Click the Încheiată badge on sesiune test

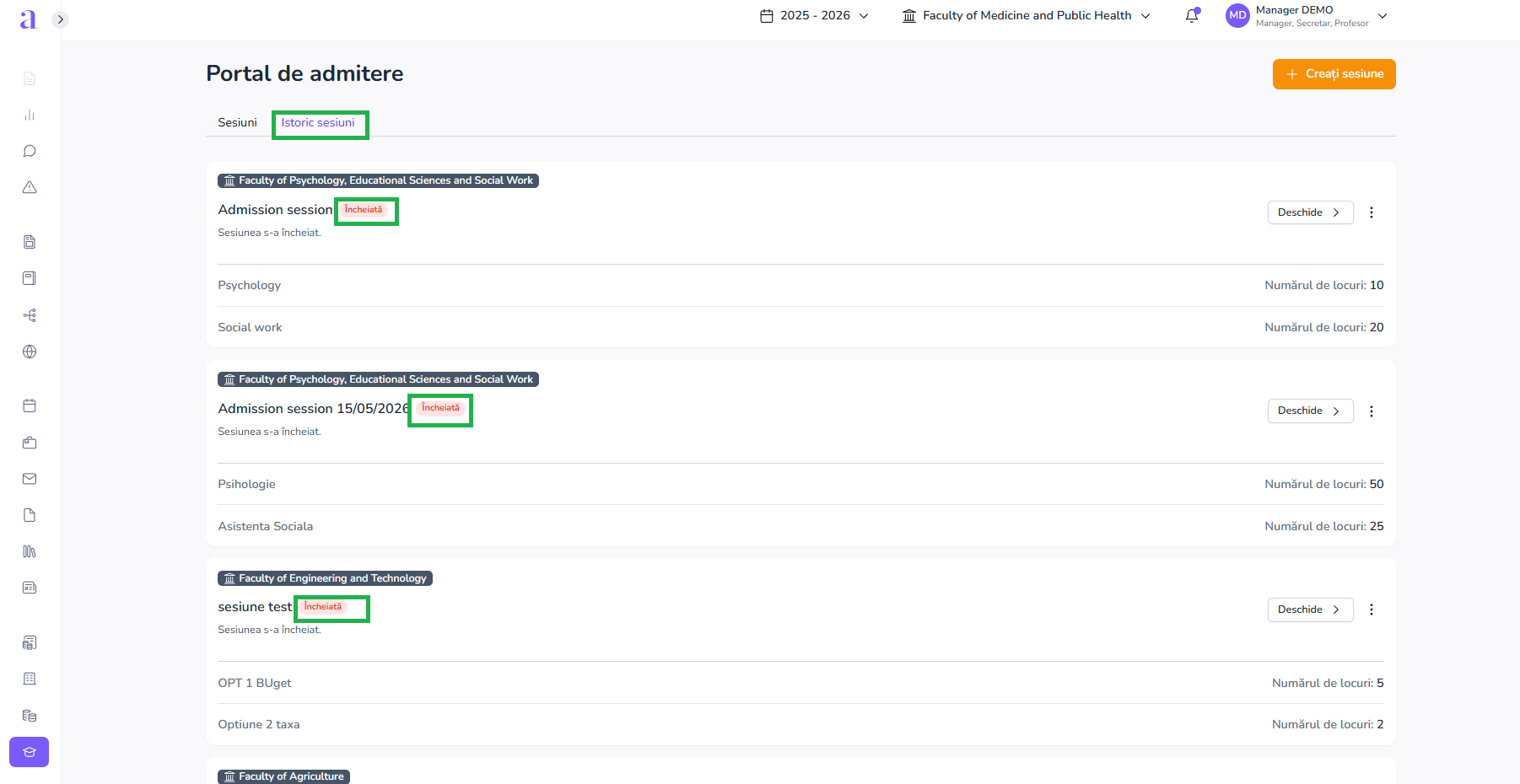point(323,607)
